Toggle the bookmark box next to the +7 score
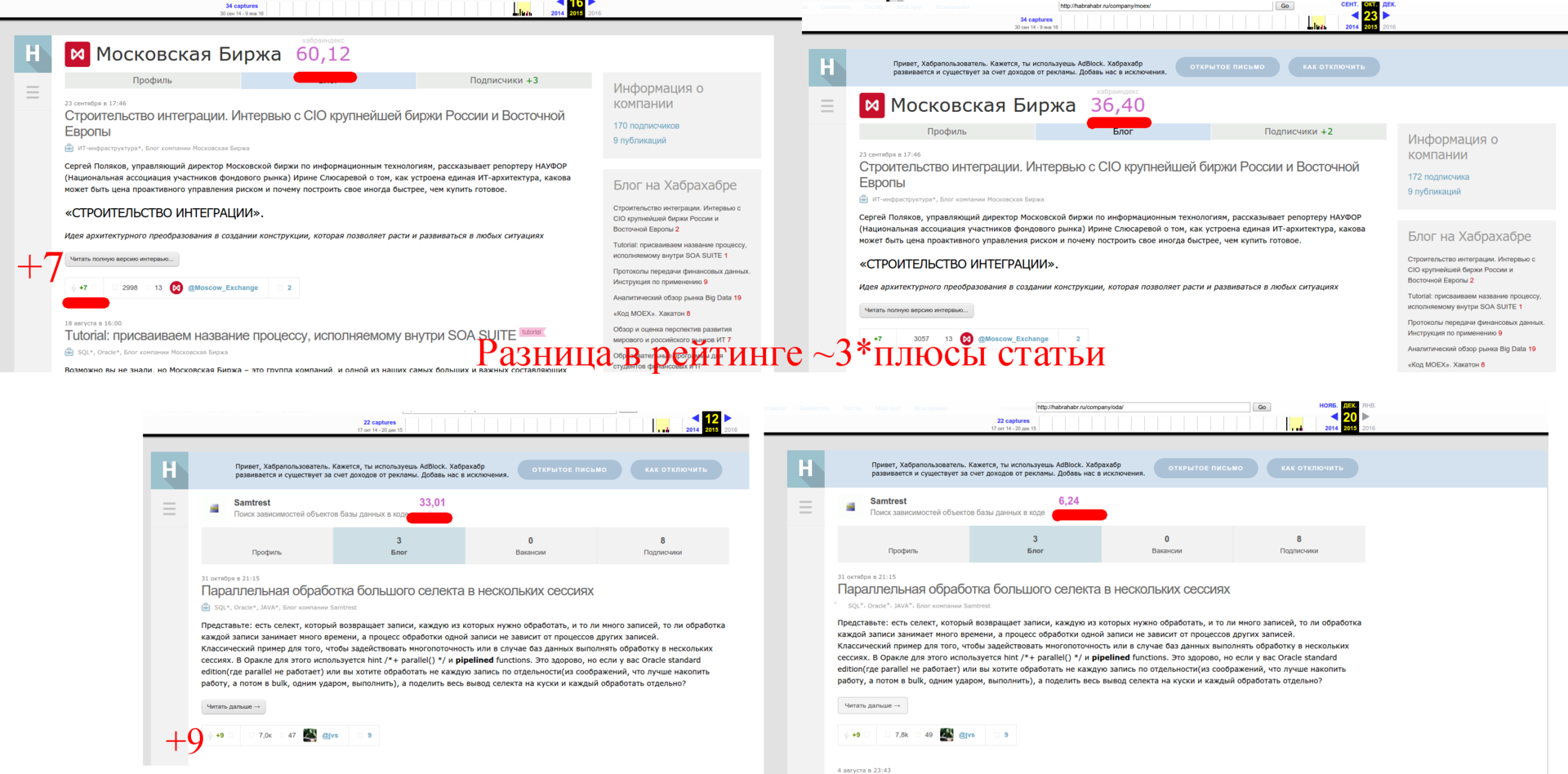This screenshot has width=1568, height=774. 95,287
